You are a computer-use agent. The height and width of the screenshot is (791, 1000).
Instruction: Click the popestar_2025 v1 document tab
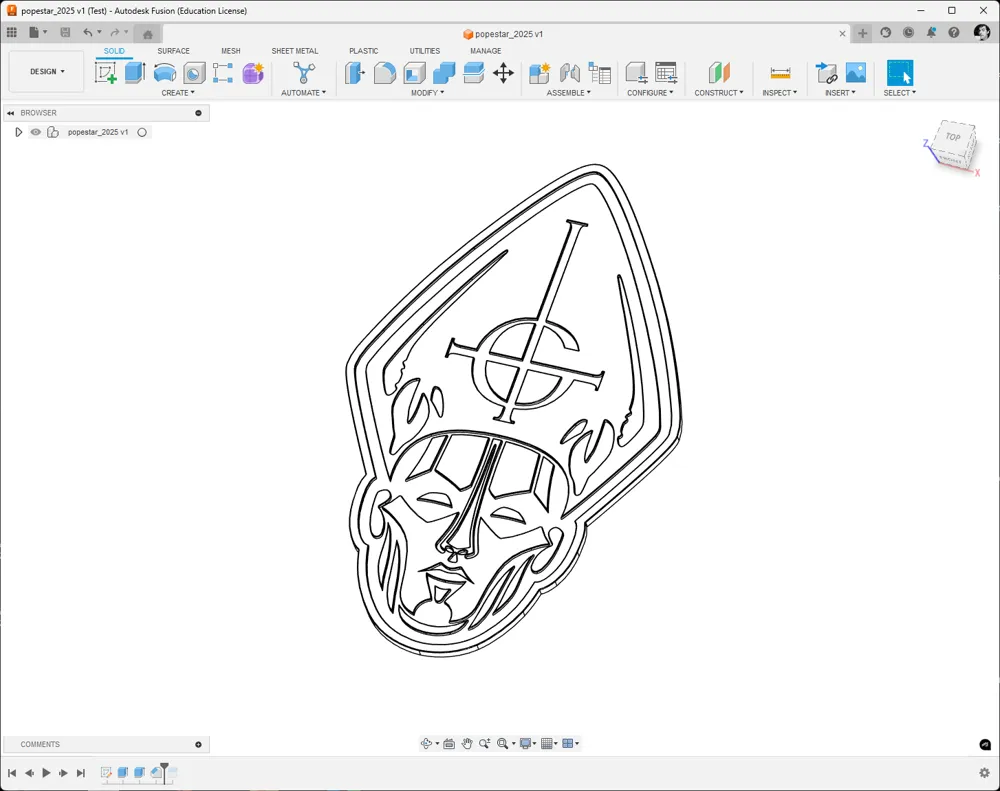pos(503,34)
